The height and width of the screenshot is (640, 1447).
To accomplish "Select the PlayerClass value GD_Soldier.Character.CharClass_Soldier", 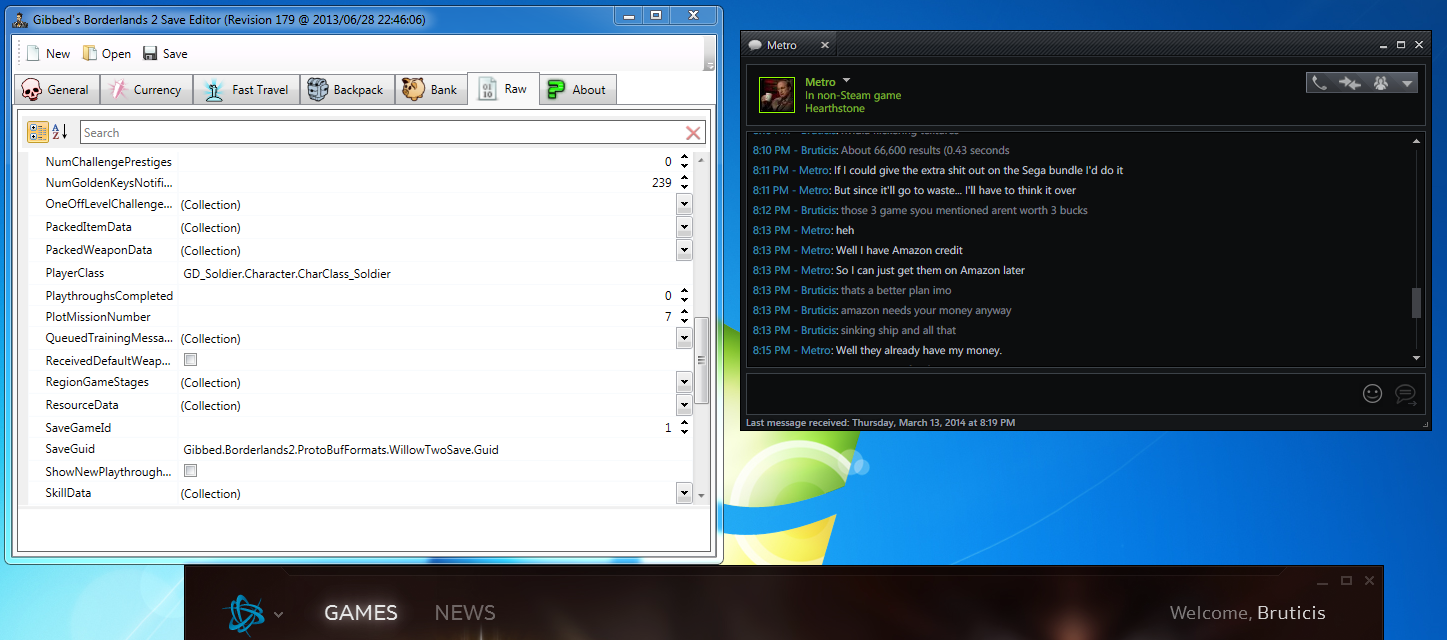I will (287, 273).
